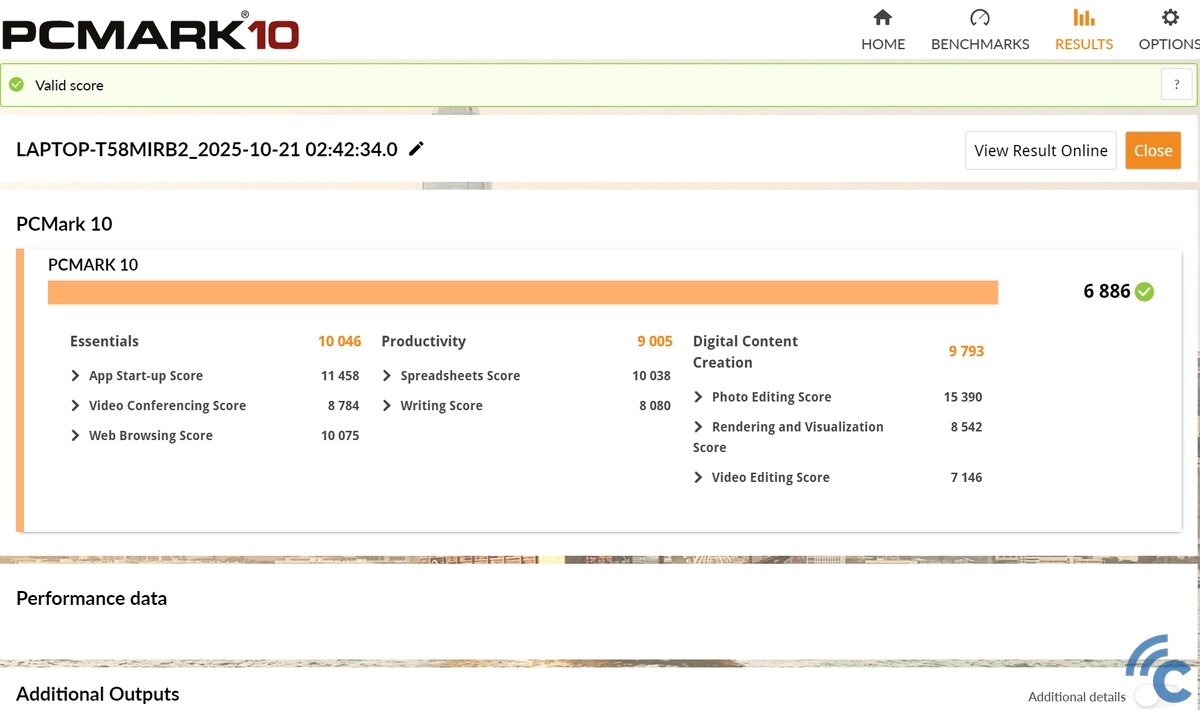Click the orange PCMark 10 score bar
The height and width of the screenshot is (710, 1200).
522,292
